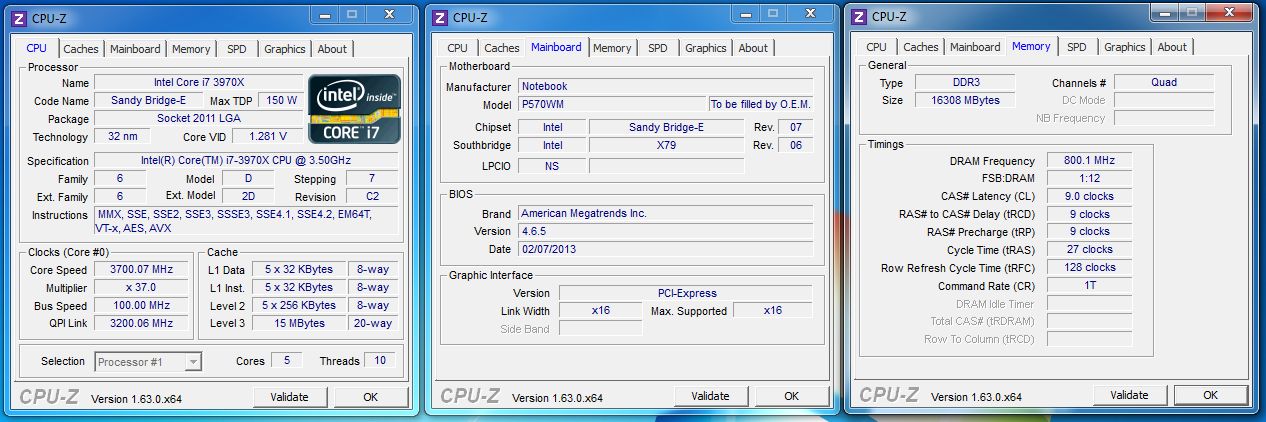Click the Cycle Time tRAS value 27 clocks
Screen dimensions: 1266x422
(1089, 250)
